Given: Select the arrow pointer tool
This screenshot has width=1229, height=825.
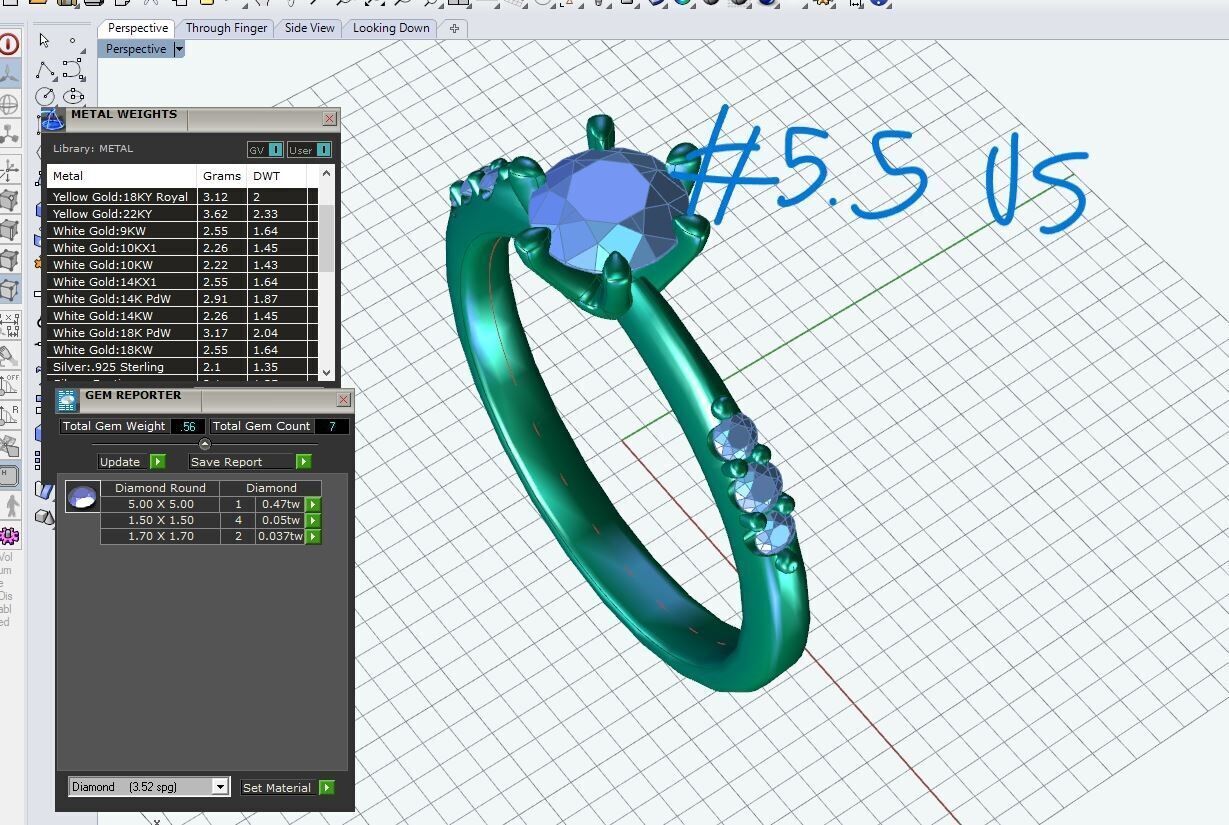Looking at the screenshot, I should (45, 40).
